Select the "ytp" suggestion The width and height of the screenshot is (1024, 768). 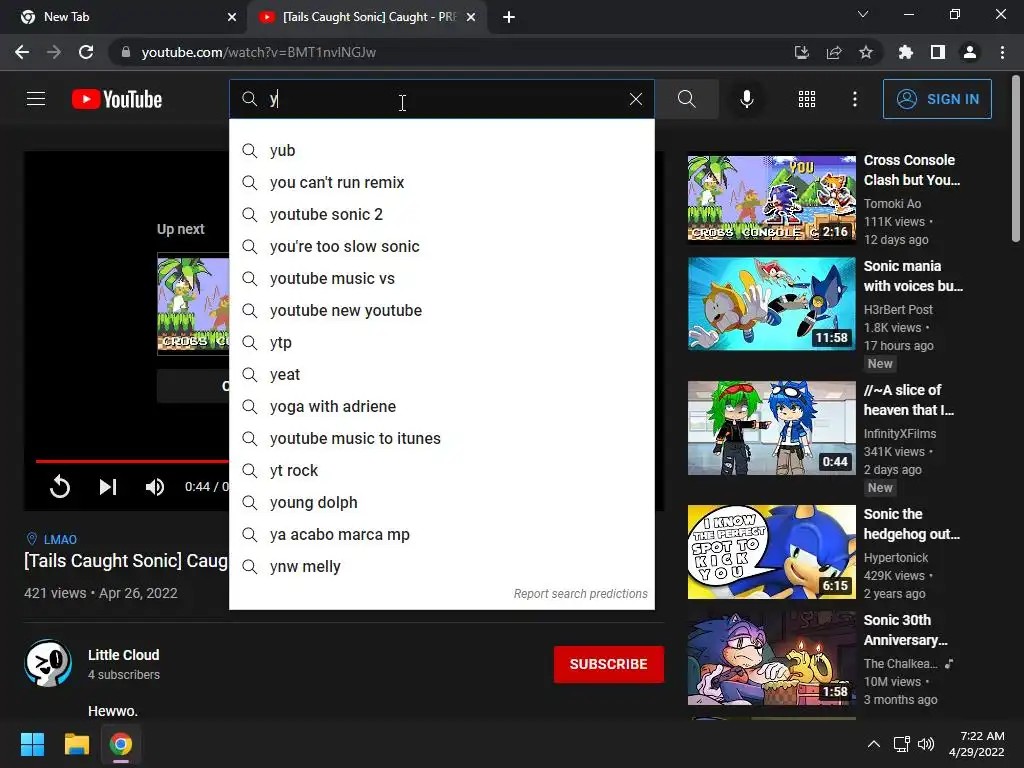pos(441,342)
